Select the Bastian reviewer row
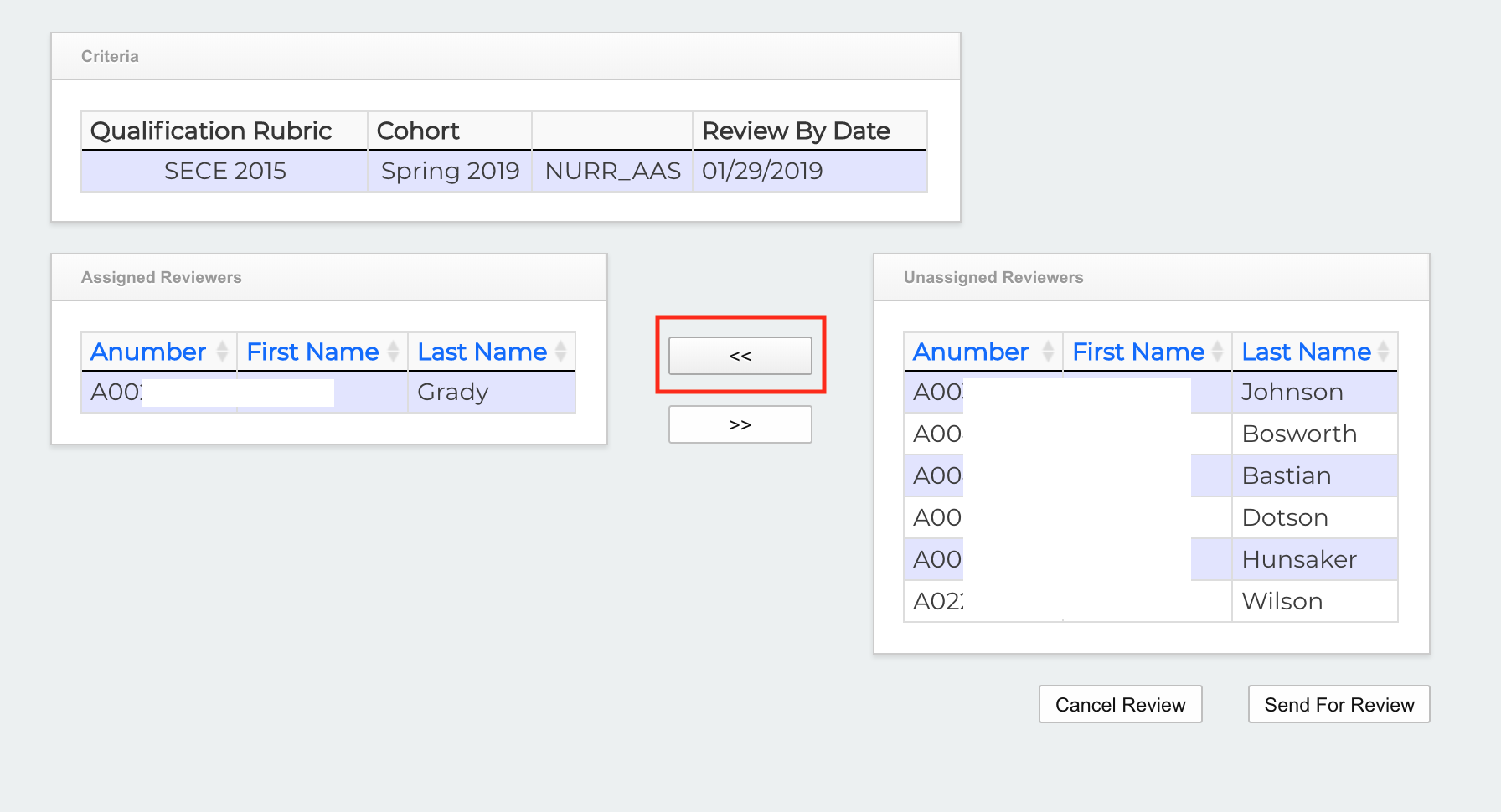 [1286, 476]
